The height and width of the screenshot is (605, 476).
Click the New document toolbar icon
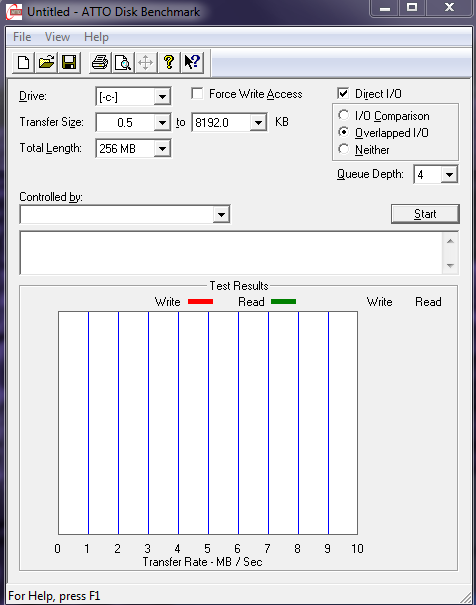23,62
